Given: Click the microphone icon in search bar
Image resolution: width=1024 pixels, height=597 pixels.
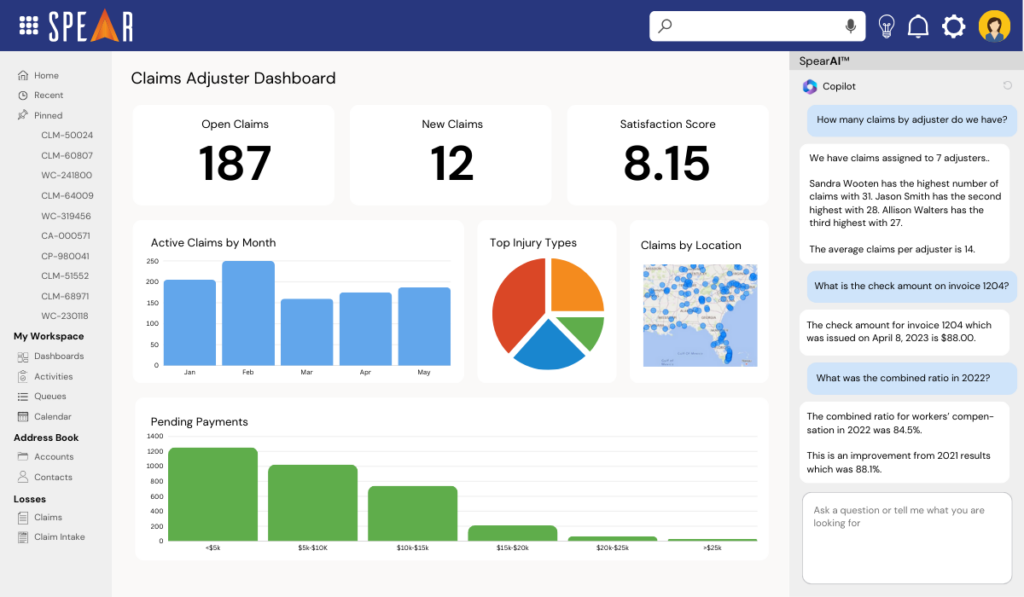Looking at the screenshot, I should [851, 26].
